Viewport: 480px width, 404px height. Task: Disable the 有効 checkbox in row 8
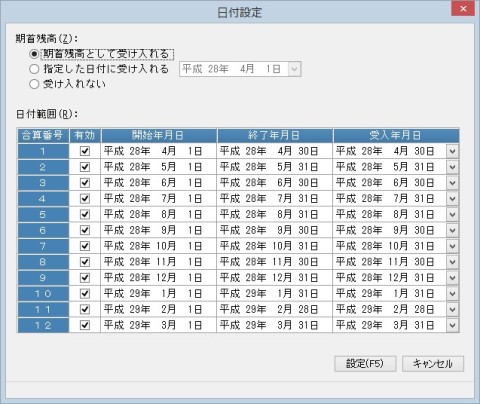85,262
